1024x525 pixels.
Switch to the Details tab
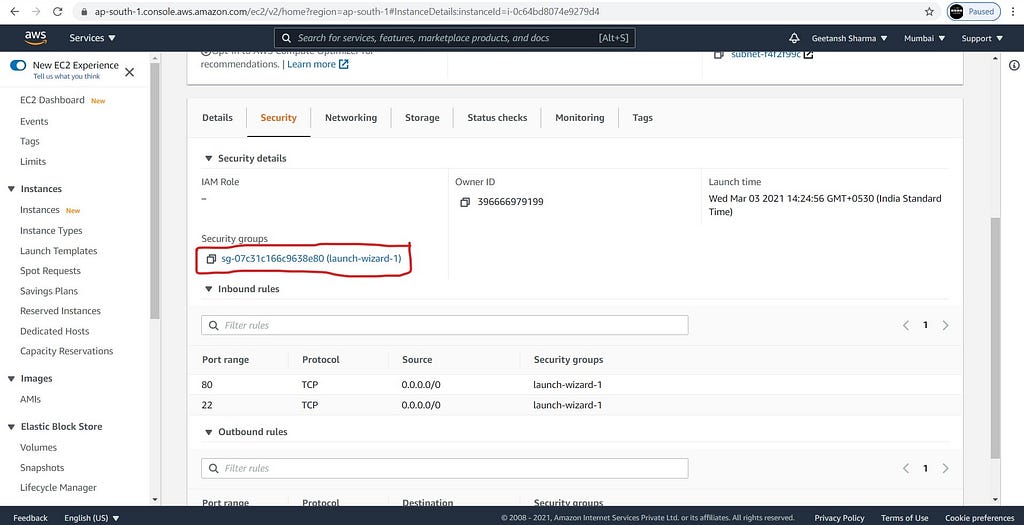click(217, 118)
